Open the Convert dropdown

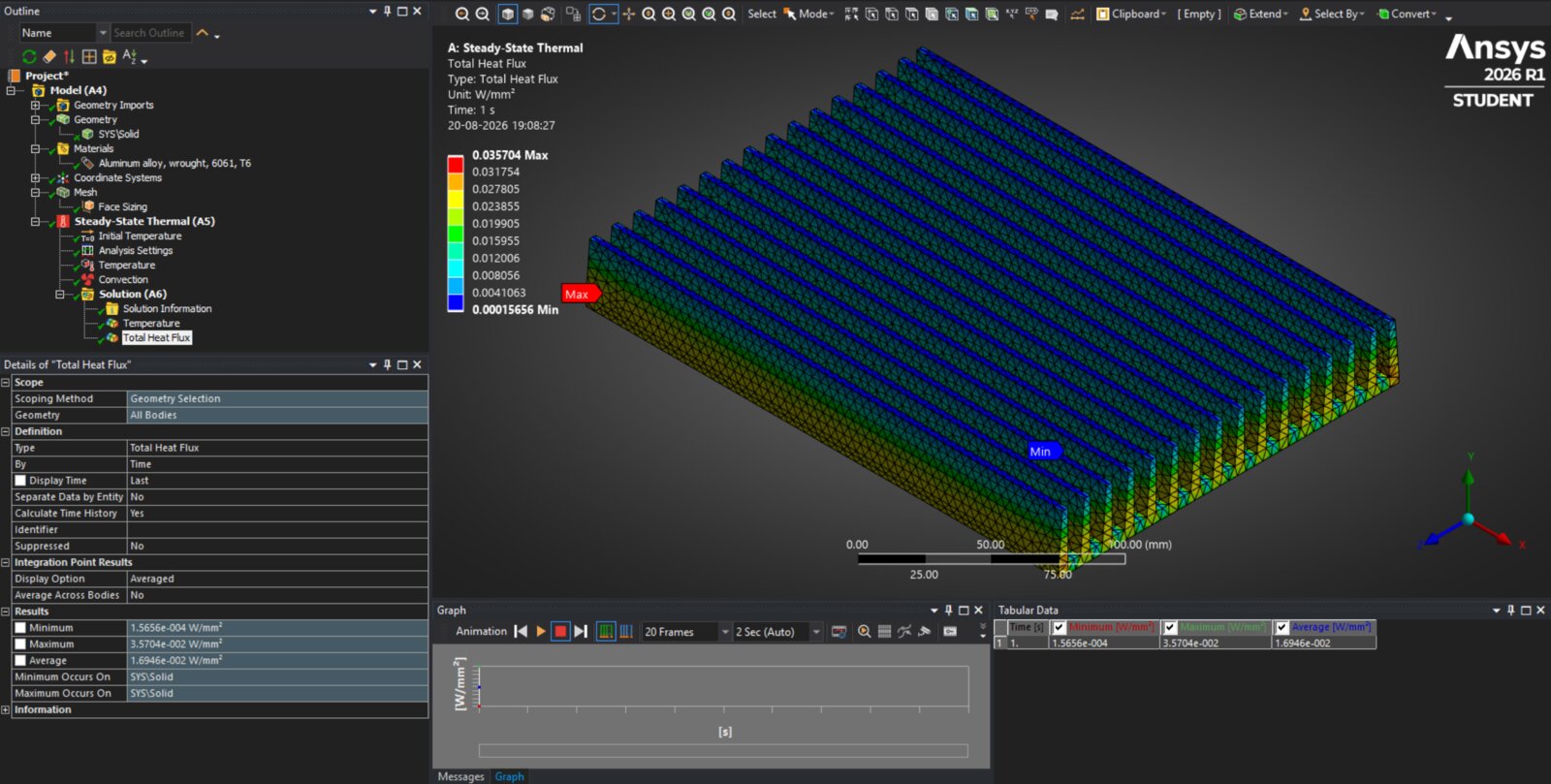point(1407,14)
